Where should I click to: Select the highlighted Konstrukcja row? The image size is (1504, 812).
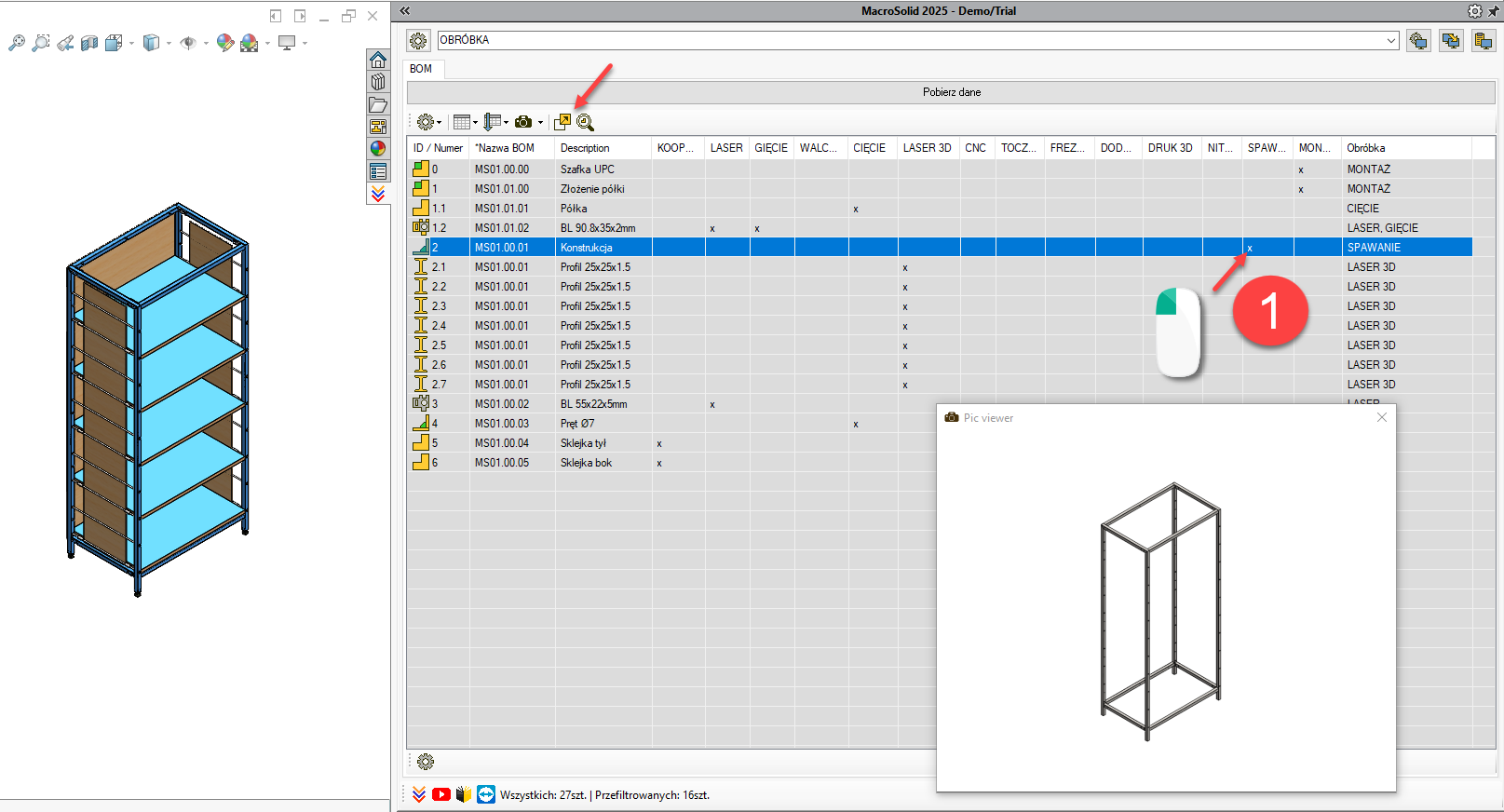point(940,248)
